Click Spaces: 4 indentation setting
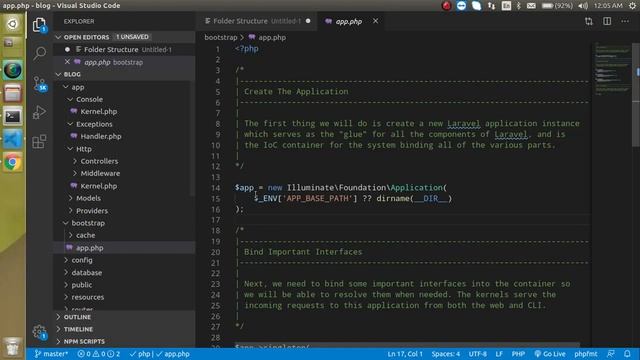This screenshot has width=640, height=360. pyautogui.click(x=446, y=354)
